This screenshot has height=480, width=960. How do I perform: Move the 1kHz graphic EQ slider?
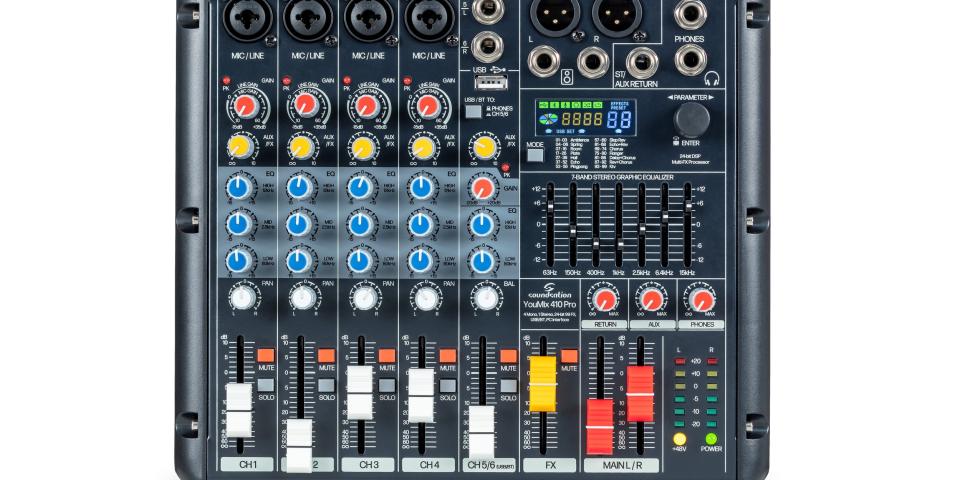coord(618,244)
